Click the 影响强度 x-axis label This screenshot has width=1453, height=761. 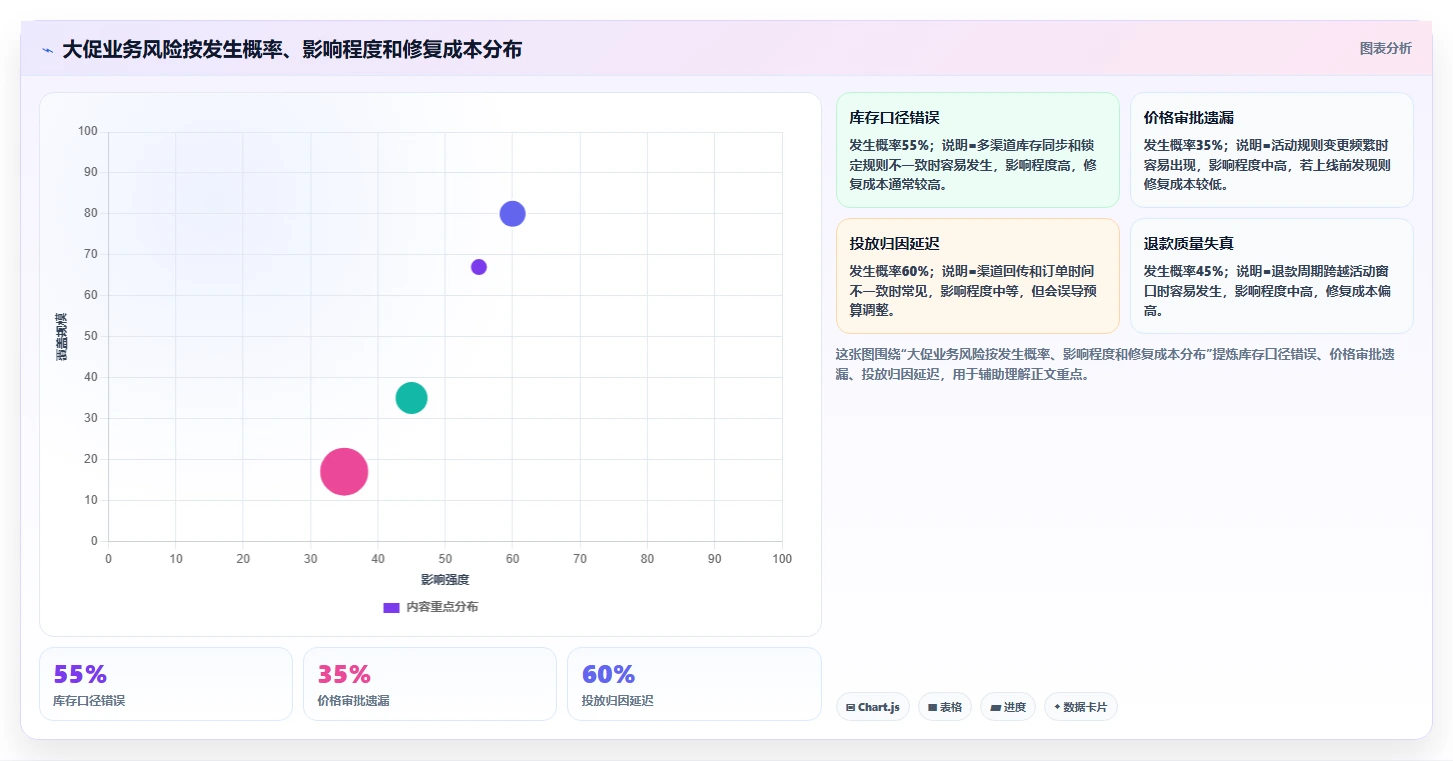coord(445,580)
